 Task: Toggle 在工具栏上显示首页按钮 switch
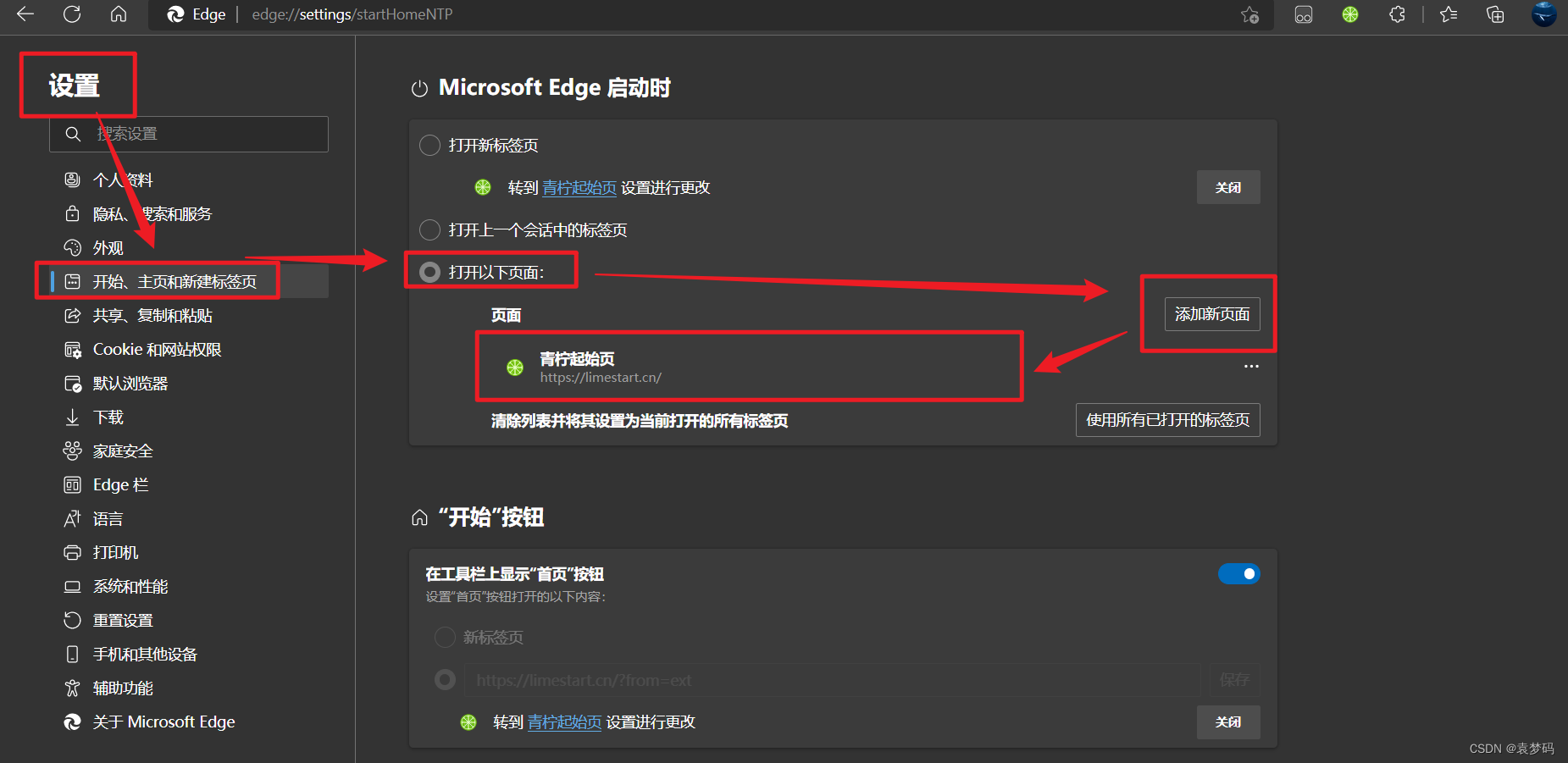pyautogui.click(x=1238, y=574)
